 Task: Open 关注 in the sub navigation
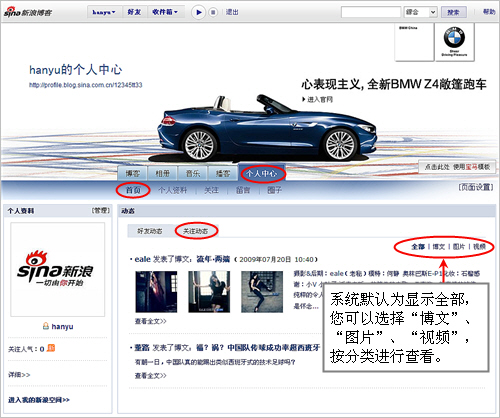pos(211,190)
